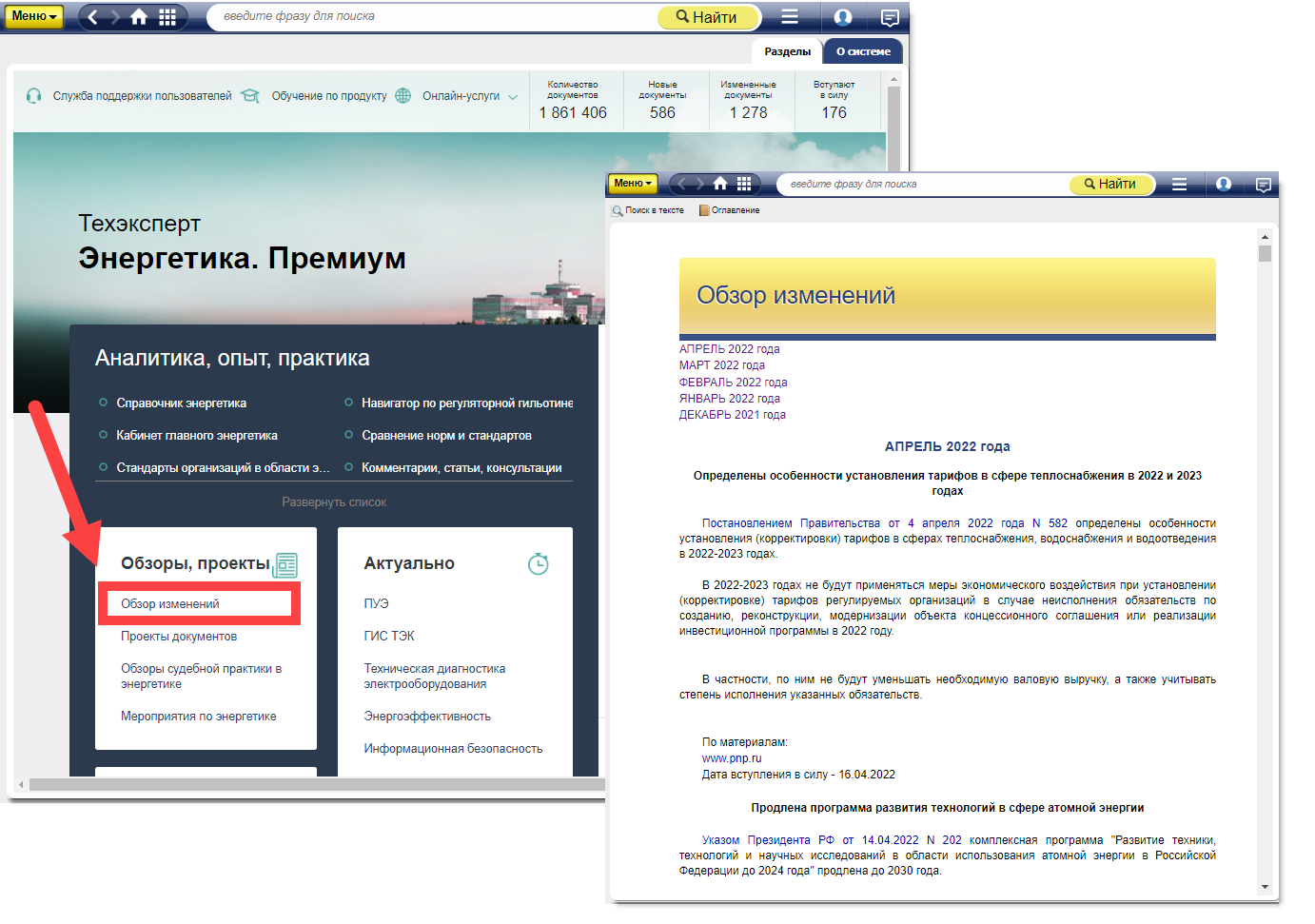Click the Обзоры, проекты newspaper icon
The width and height of the screenshot is (1315, 924).
coord(285,564)
